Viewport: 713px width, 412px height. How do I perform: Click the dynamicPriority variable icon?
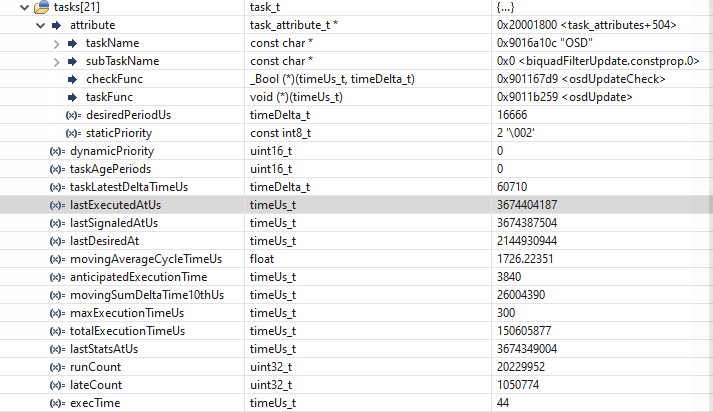pyautogui.click(x=57, y=151)
